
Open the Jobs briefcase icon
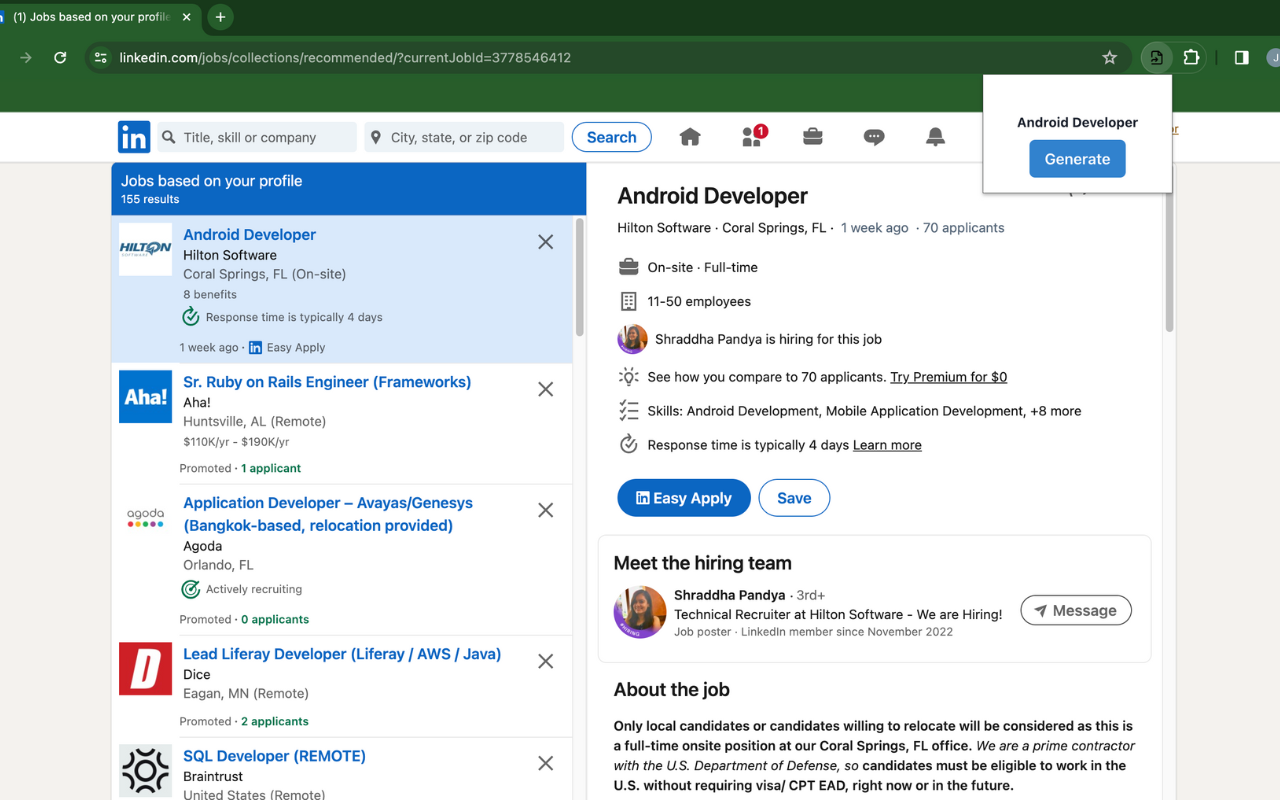[x=812, y=136]
